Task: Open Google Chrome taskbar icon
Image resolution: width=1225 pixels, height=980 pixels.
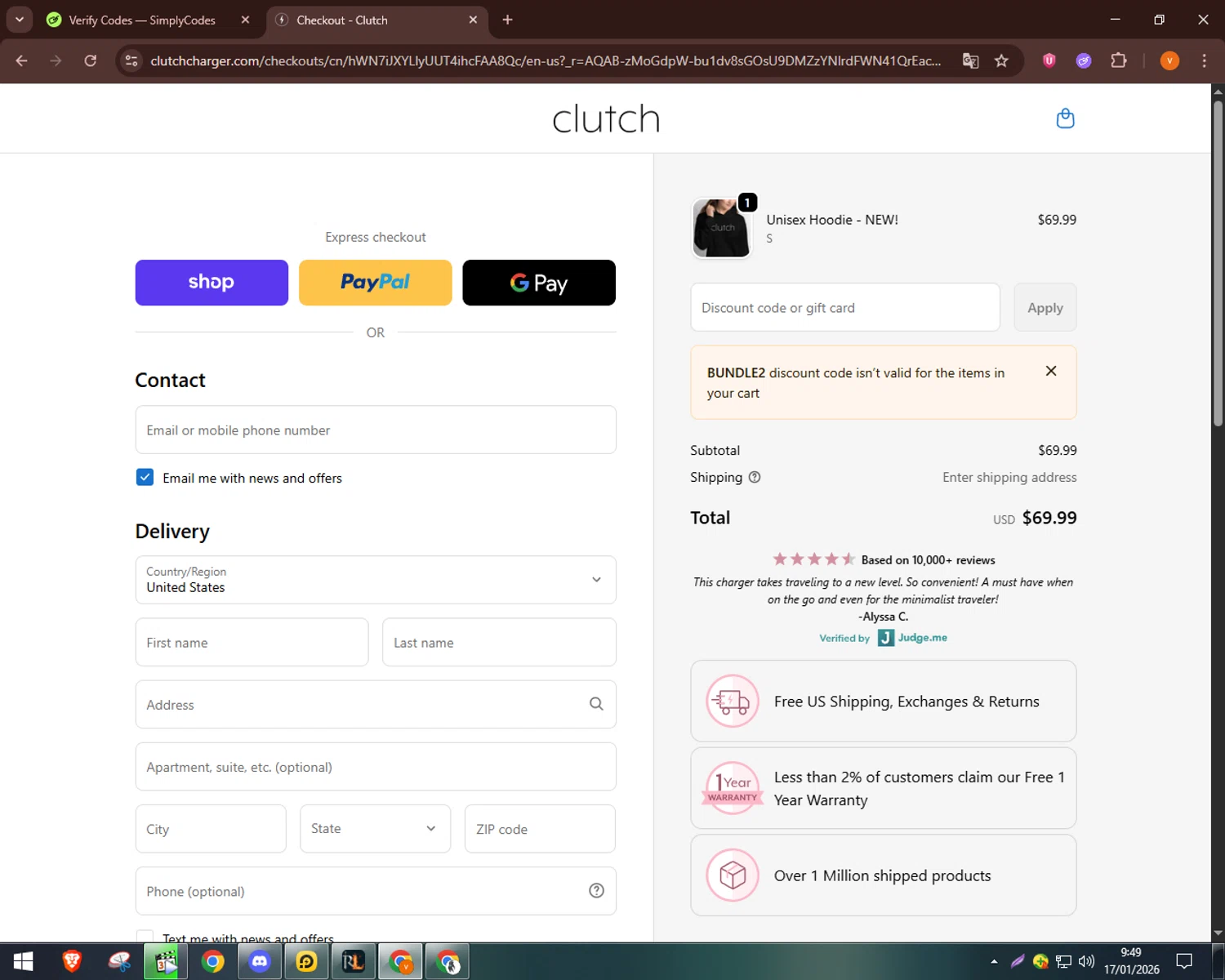Action: (x=212, y=961)
